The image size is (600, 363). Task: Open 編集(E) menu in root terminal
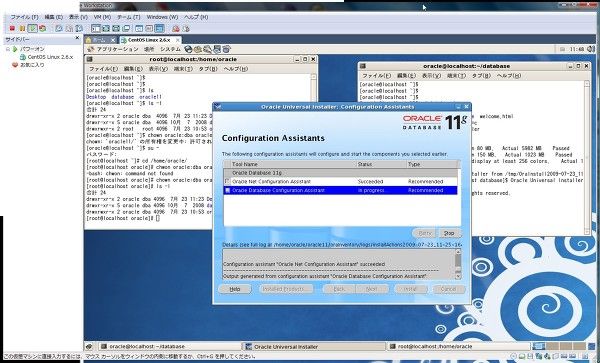[x=133, y=69]
